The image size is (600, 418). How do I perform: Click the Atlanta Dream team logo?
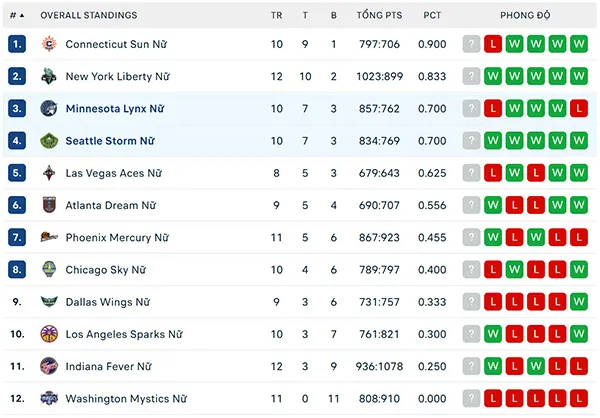49,205
